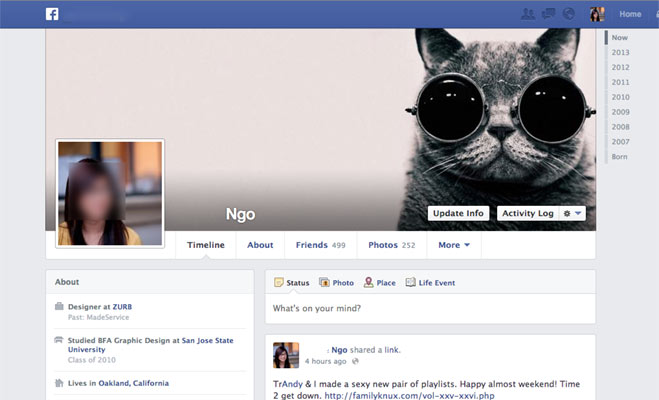This screenshot has height=400, width=659.
Task: Open Oakland, California link
Action: 134,383
